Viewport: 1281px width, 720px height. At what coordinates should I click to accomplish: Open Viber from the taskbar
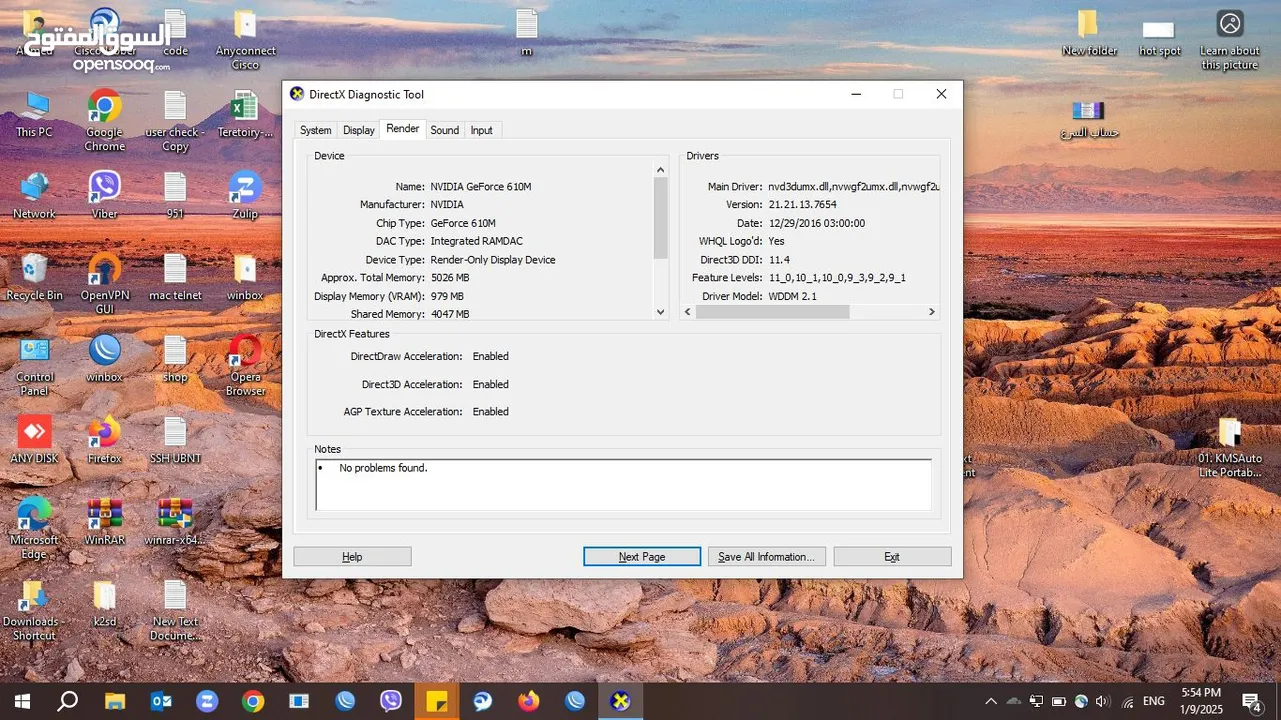[390, 701]
